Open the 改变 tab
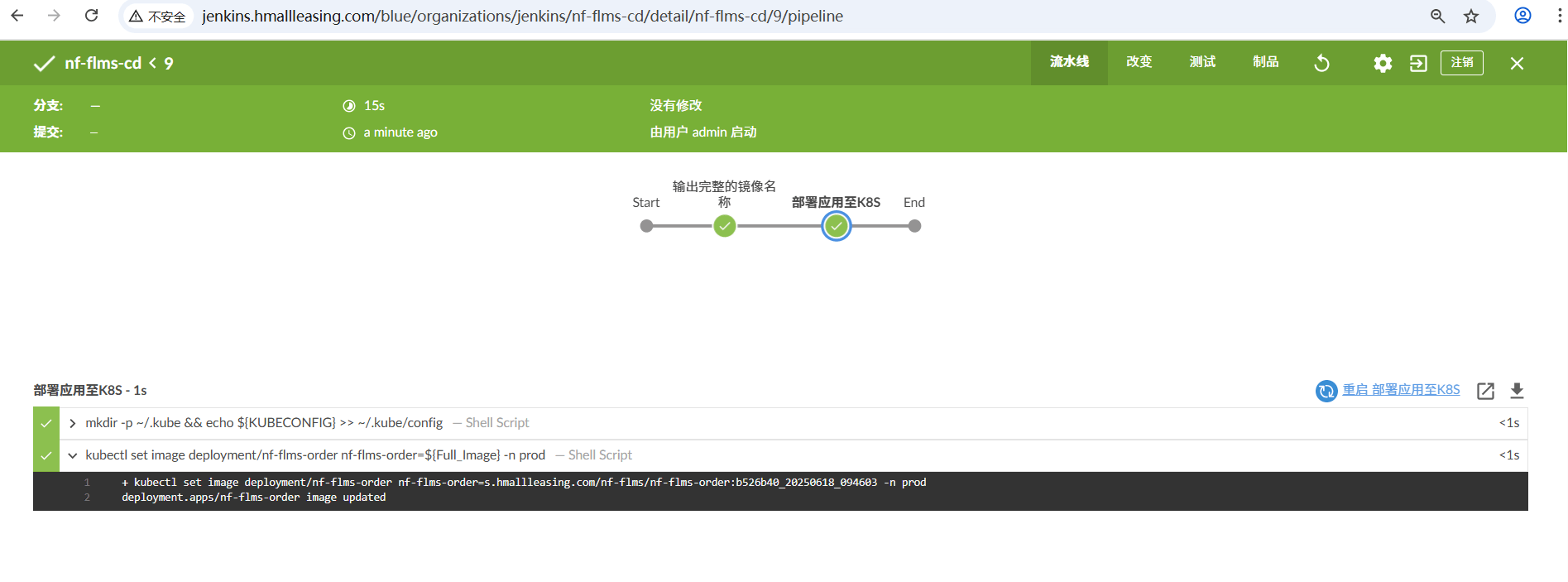The width and height of the screenshot is (1568, 582). 1139,62
